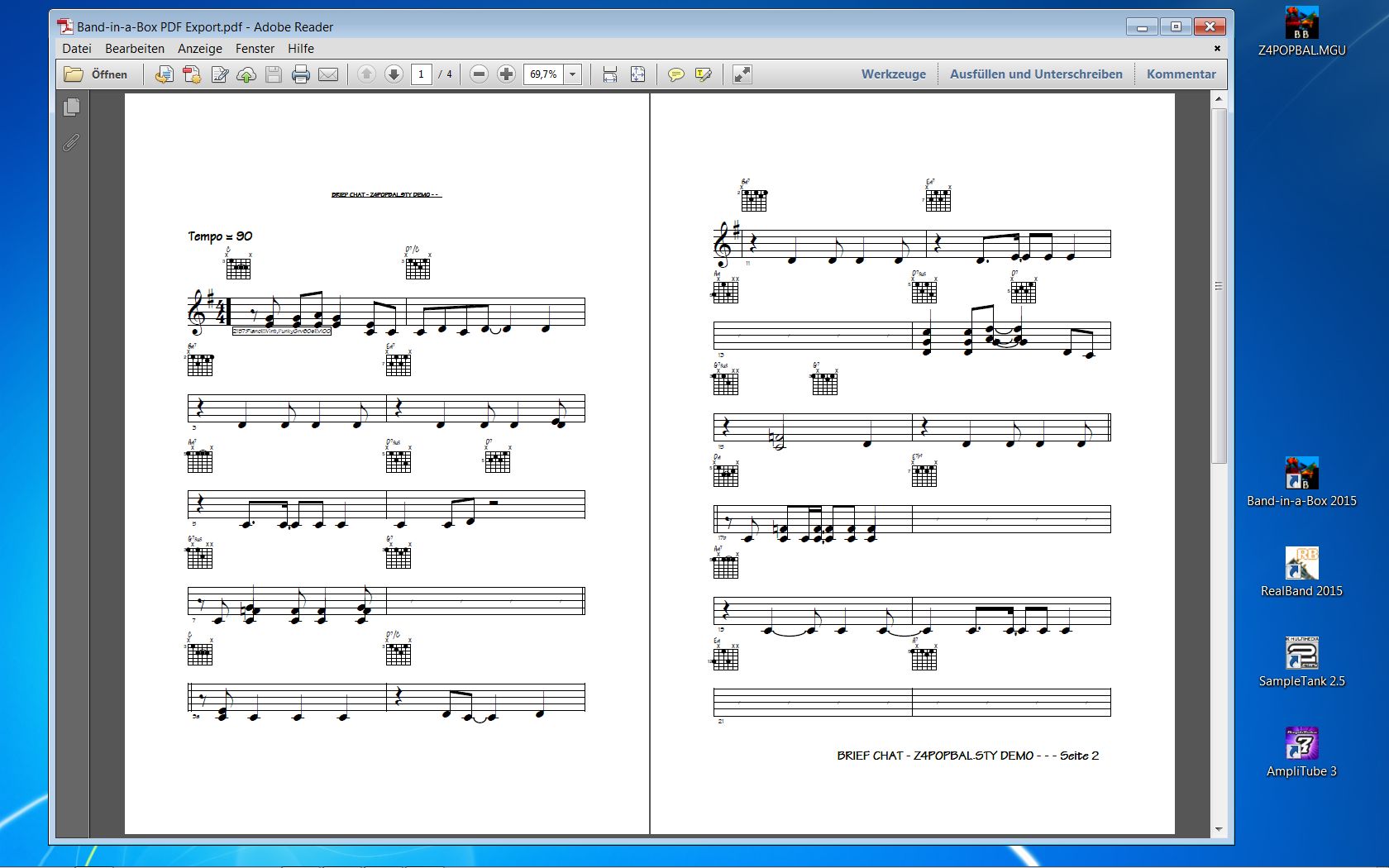
Task: Zoom out with the minus button
Action: 479,74
